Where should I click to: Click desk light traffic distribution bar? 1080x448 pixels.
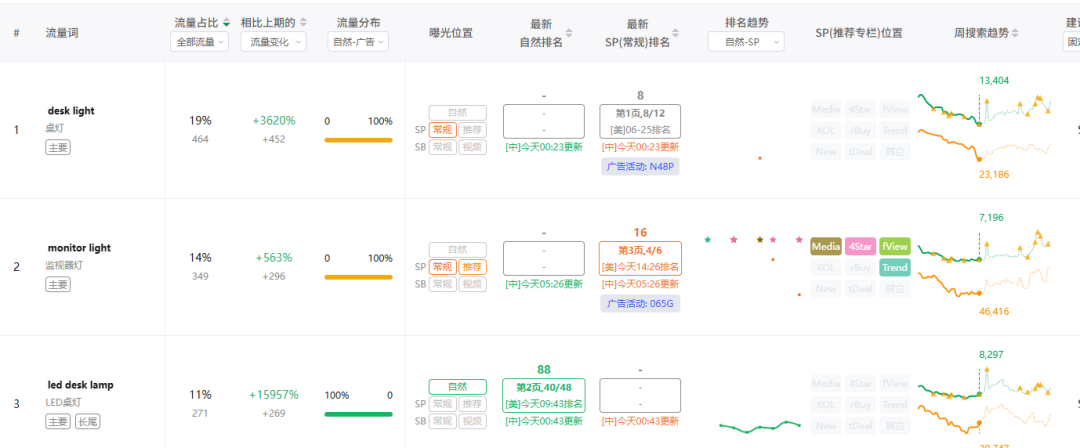[x=358, y=140]
